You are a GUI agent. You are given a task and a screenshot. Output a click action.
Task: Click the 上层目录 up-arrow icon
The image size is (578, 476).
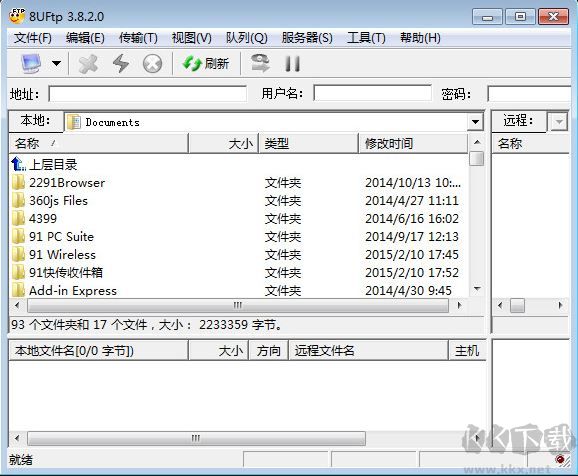point(18,164)
